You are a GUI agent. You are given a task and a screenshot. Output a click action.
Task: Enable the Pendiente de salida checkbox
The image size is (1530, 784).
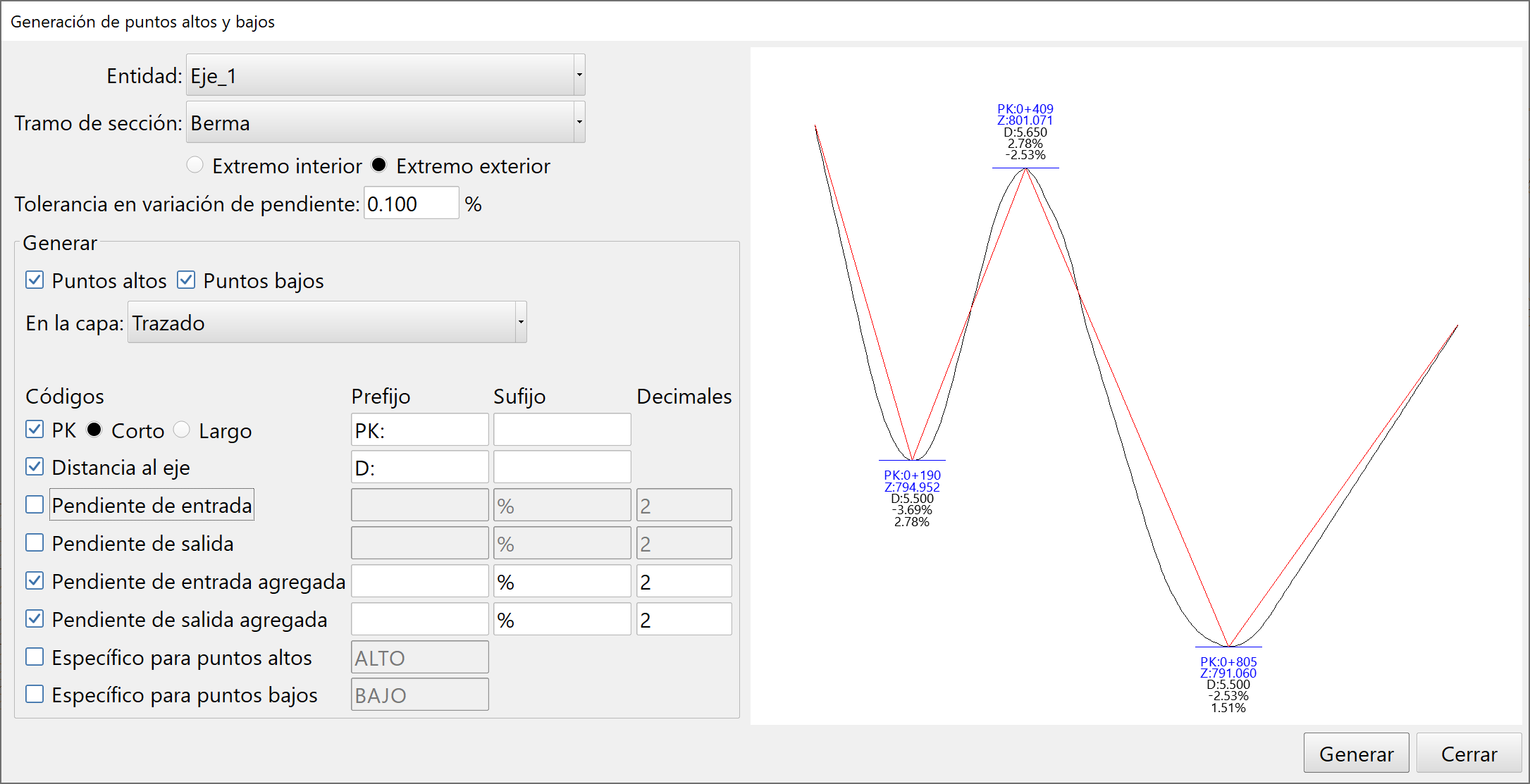[x=35, y=543]
